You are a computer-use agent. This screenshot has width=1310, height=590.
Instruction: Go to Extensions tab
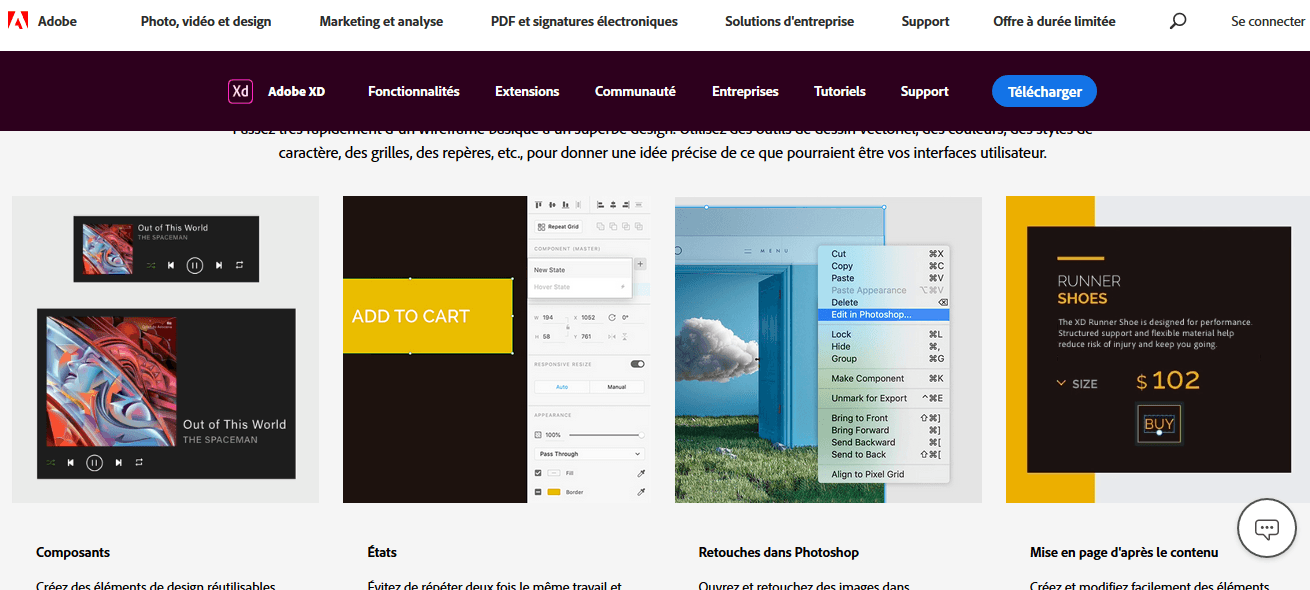coord(527,91)
